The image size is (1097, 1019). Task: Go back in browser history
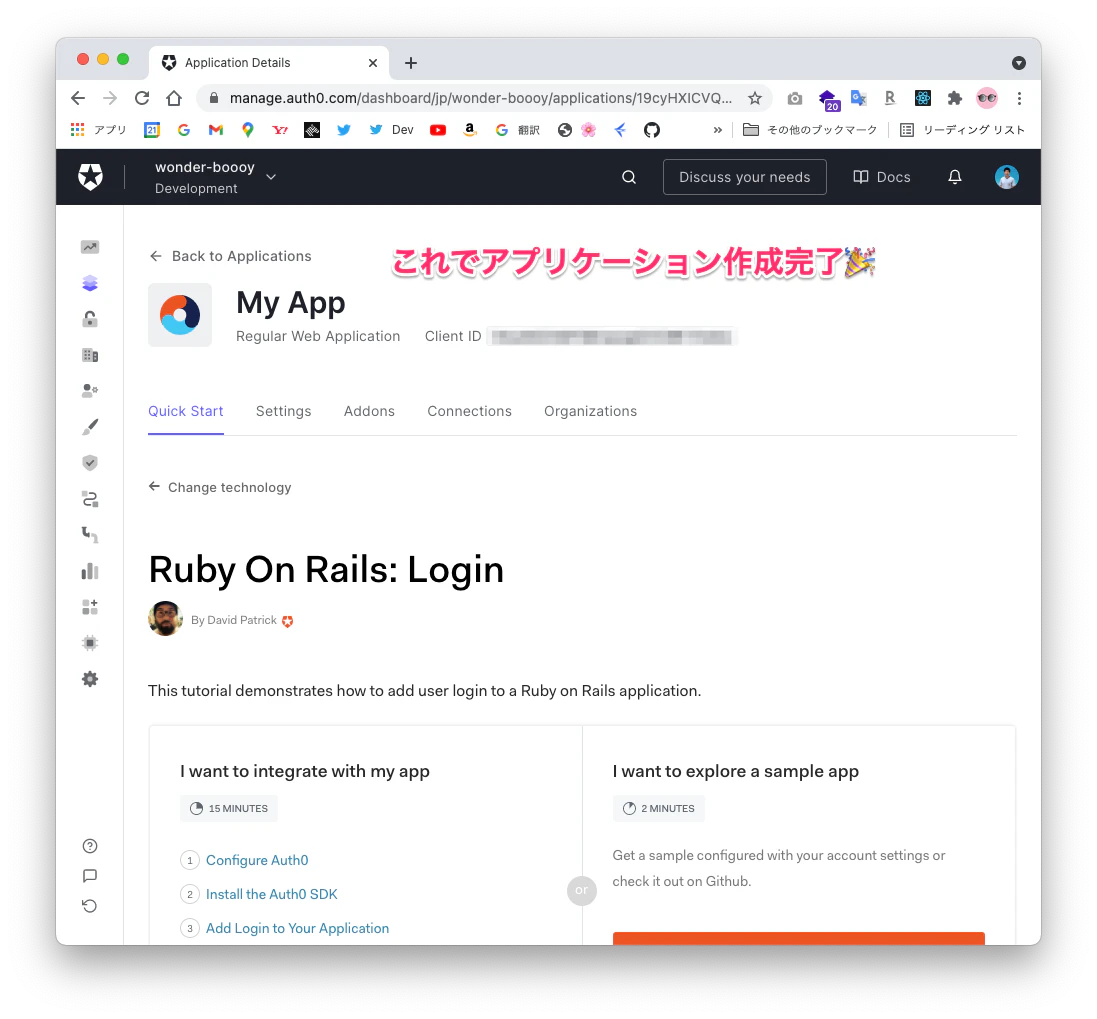(x=78, y=98)
